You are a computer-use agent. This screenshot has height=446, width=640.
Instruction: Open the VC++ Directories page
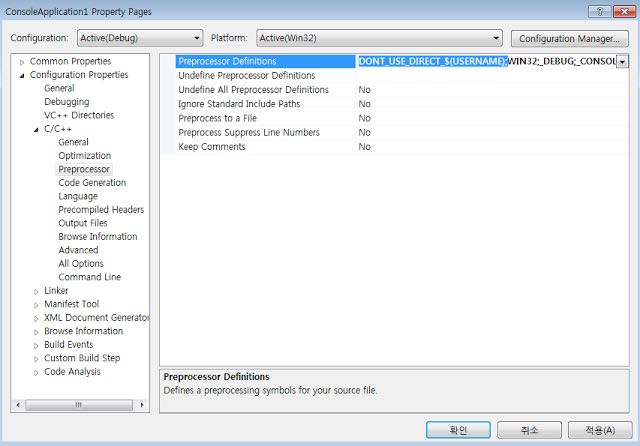tap(79, 115)
